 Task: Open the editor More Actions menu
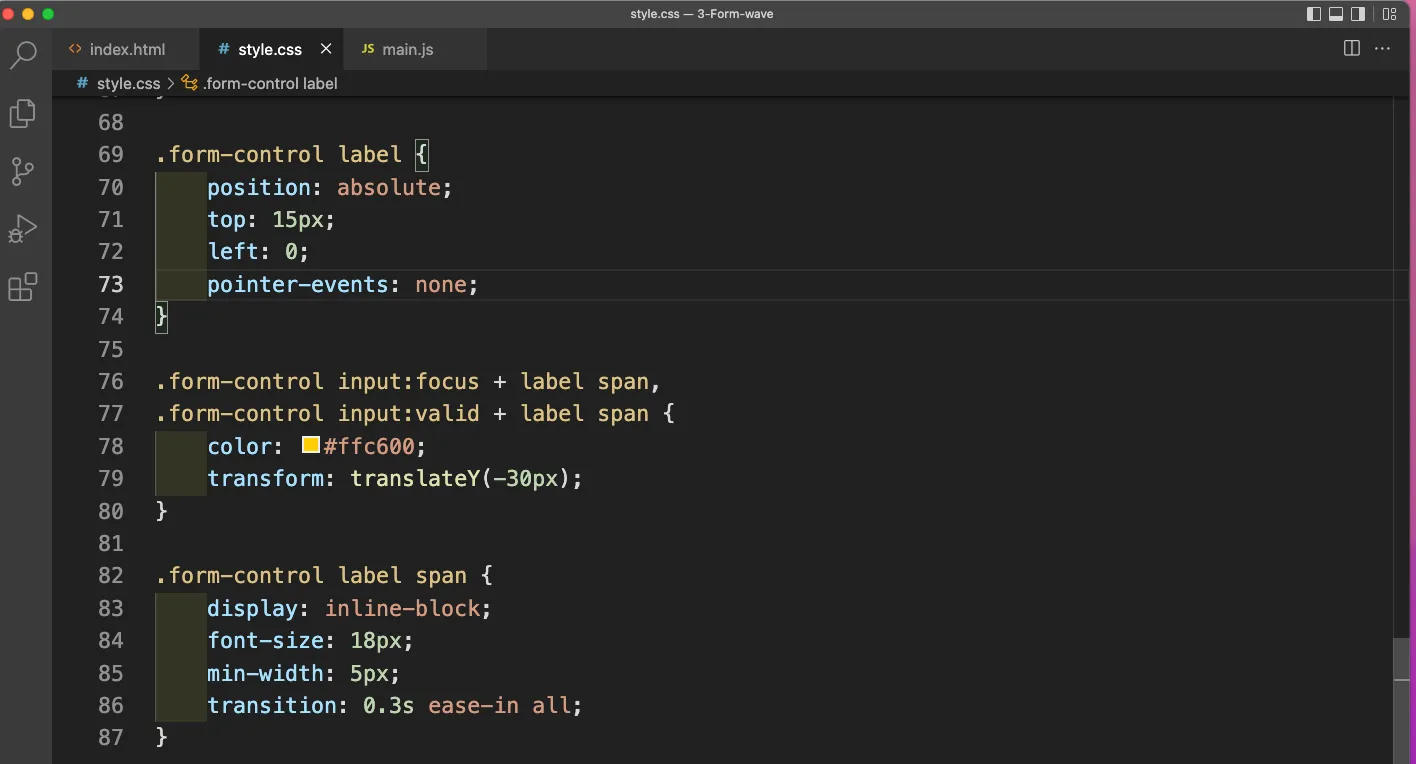(1383, 48)
